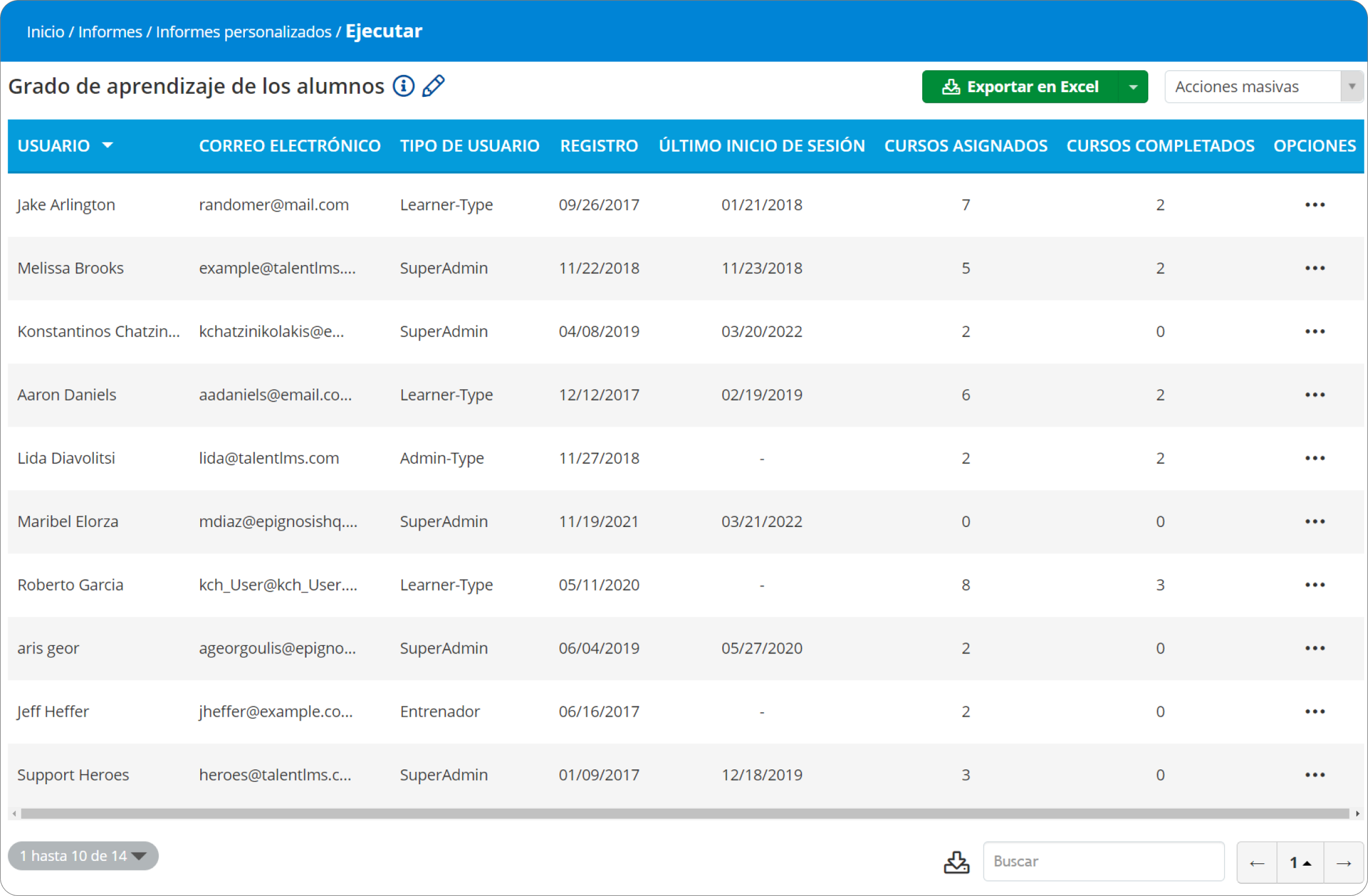Click the pencil edit icon beside report title
The image size is (1368, 896).
click(x=433, y=86)
